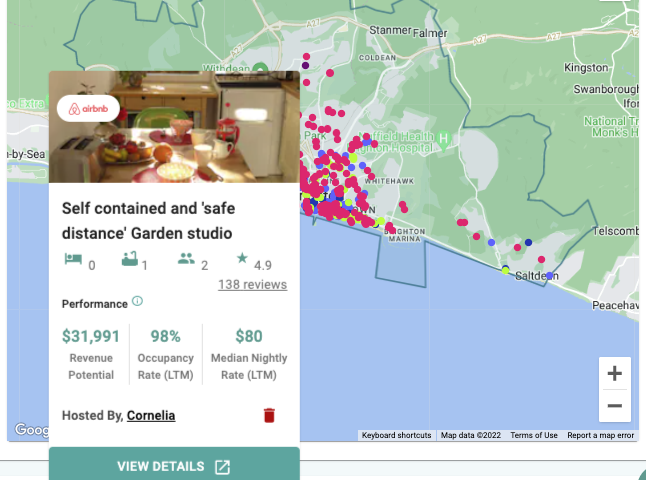646x480 pixels.
Task: Click the Nuffield Health hospital marker
Action: [443, 138]
